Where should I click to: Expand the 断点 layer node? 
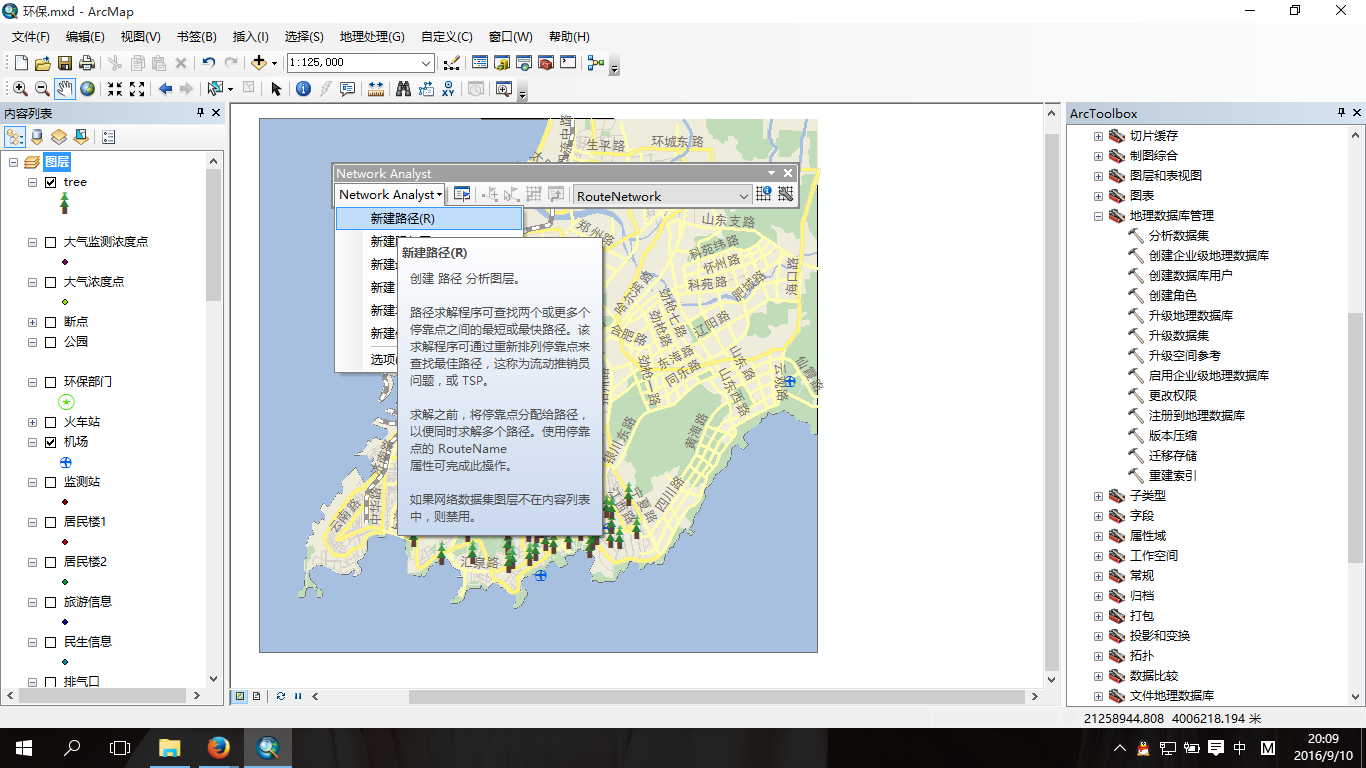(x=32, y=322)
